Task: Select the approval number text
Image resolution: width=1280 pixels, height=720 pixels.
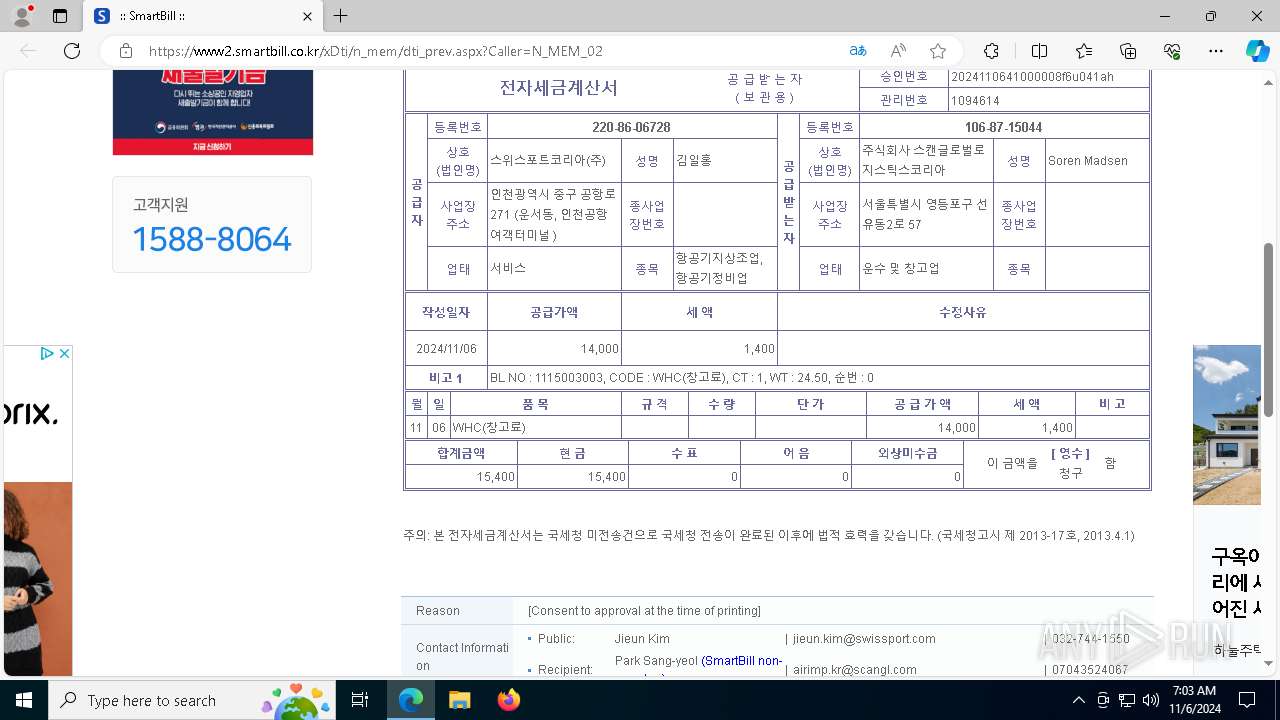Action: [x=1032, y=77]
